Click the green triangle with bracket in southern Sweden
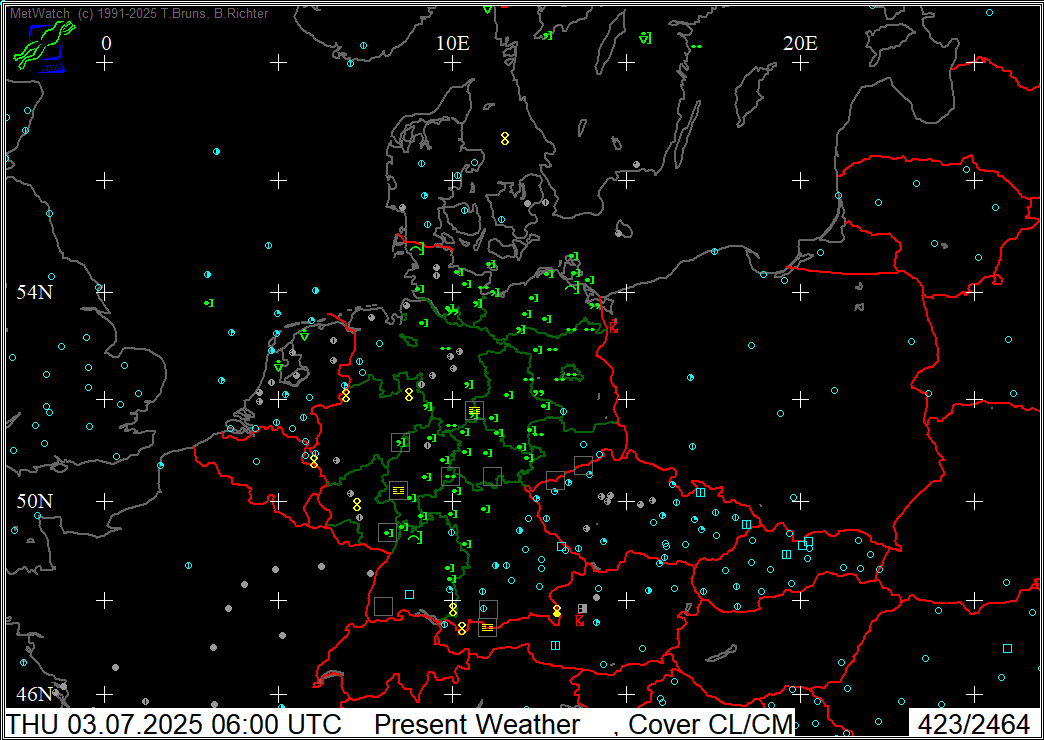The width and height of the screenshot is (1044, 740). pyautogui.click(x=645, y=39)
